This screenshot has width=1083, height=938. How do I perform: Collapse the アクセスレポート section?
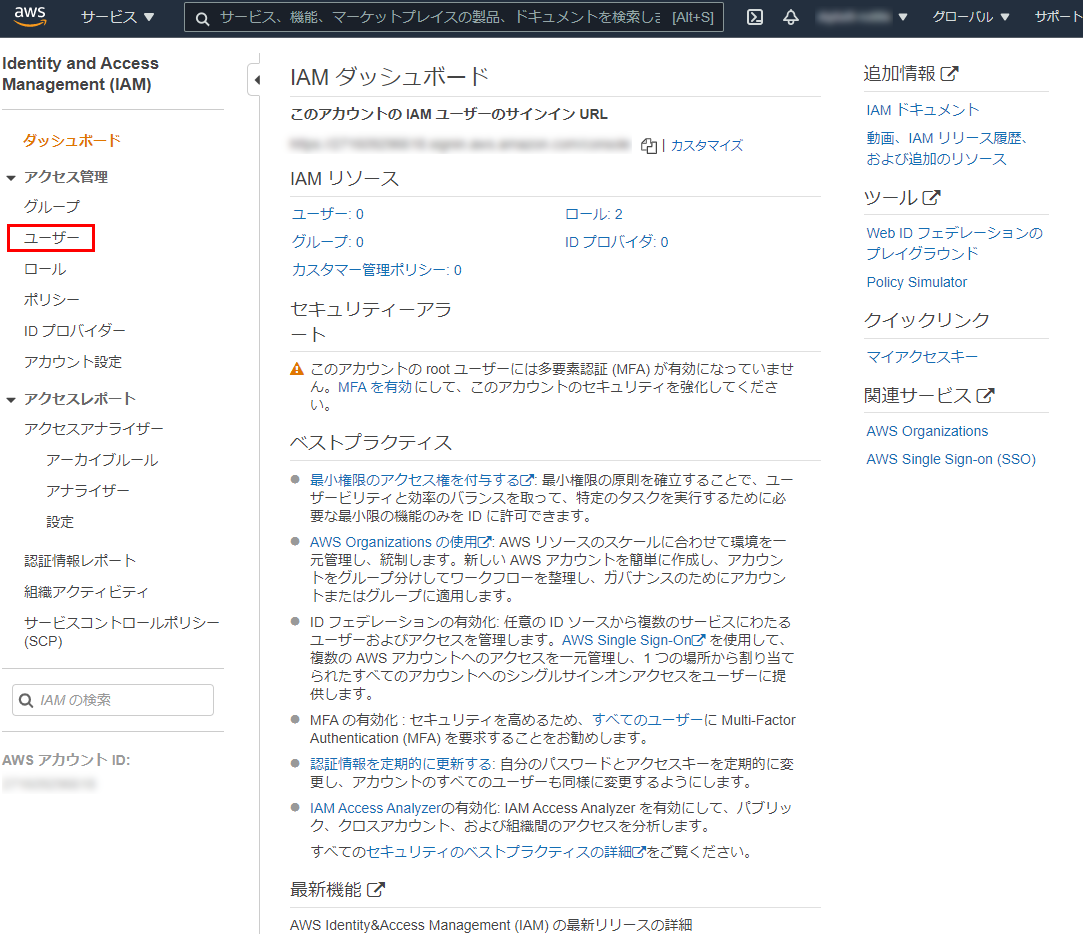(11, 399)
